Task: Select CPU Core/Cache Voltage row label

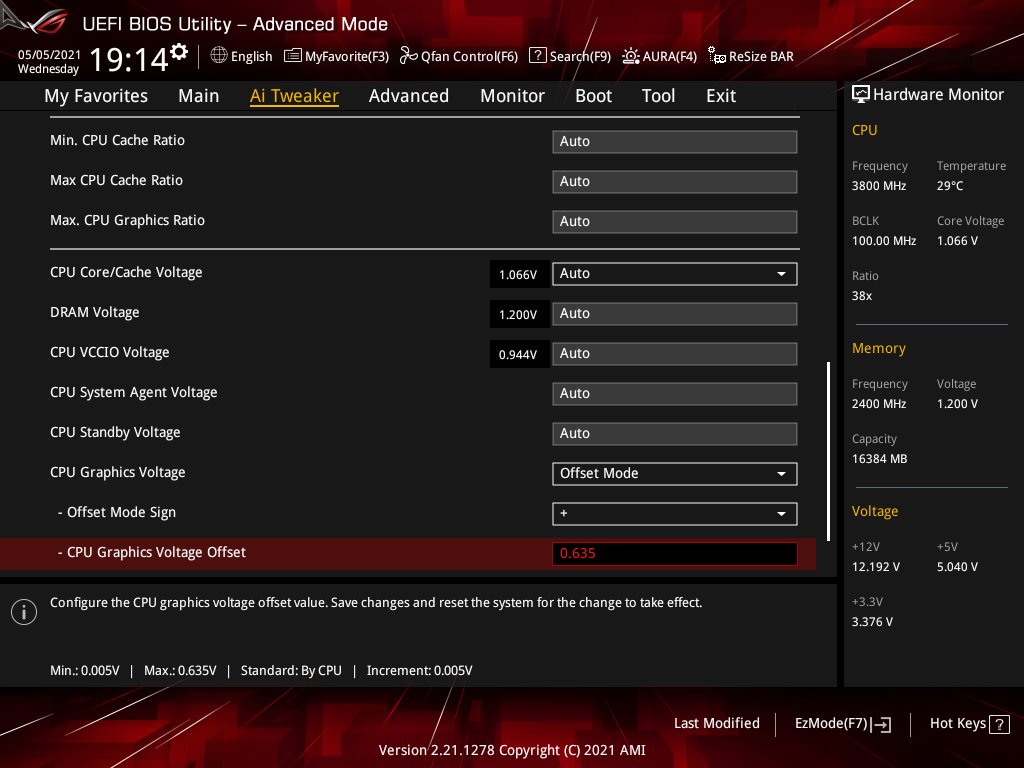Action: point(126,272)
